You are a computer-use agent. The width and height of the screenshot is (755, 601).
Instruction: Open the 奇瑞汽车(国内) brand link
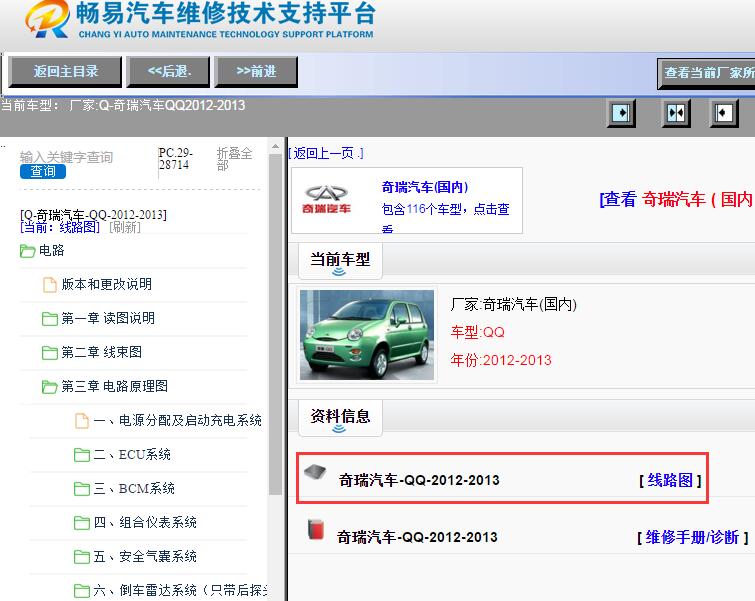(425, 187)
